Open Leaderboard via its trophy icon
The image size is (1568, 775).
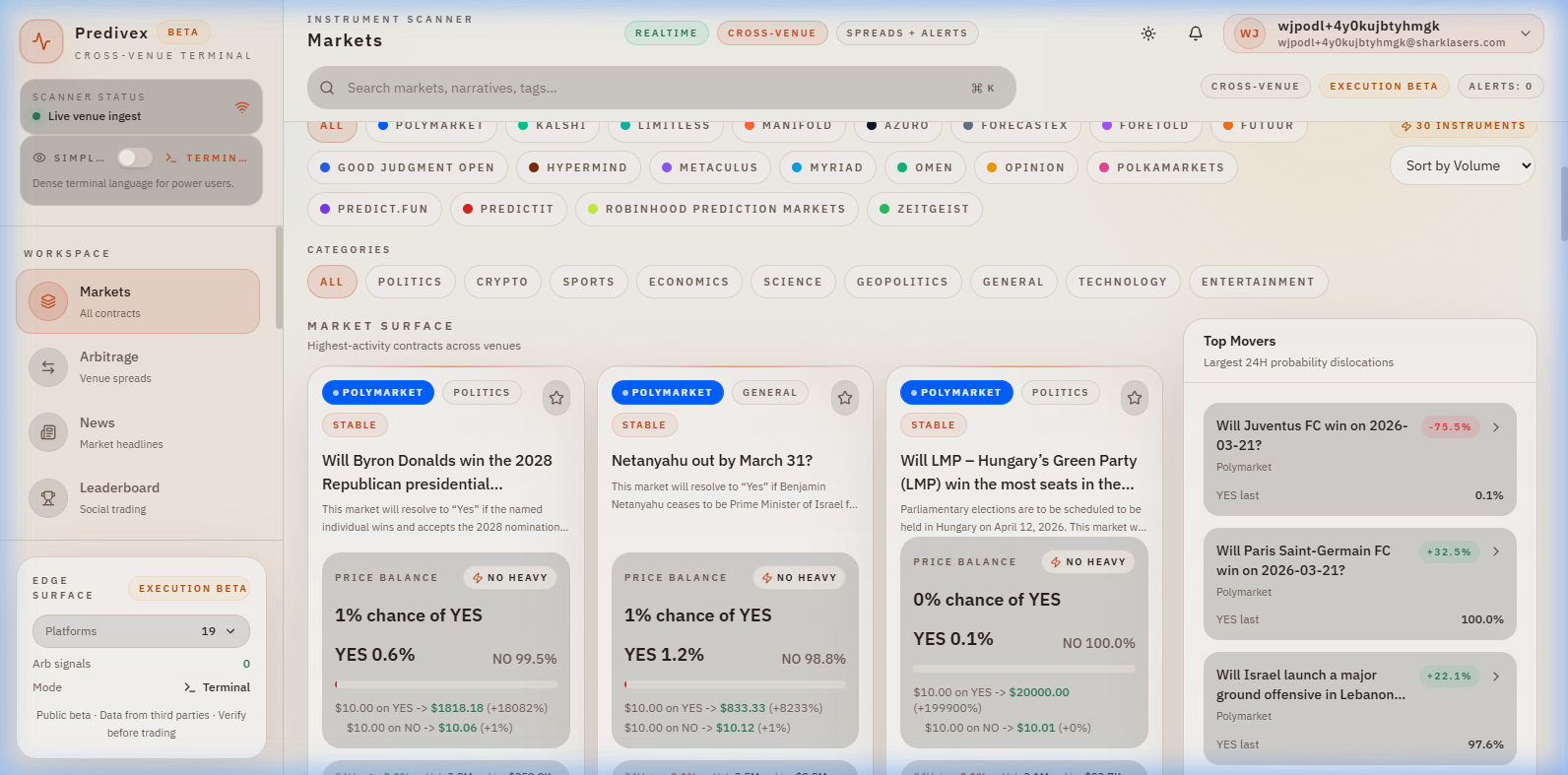point(48,498)
